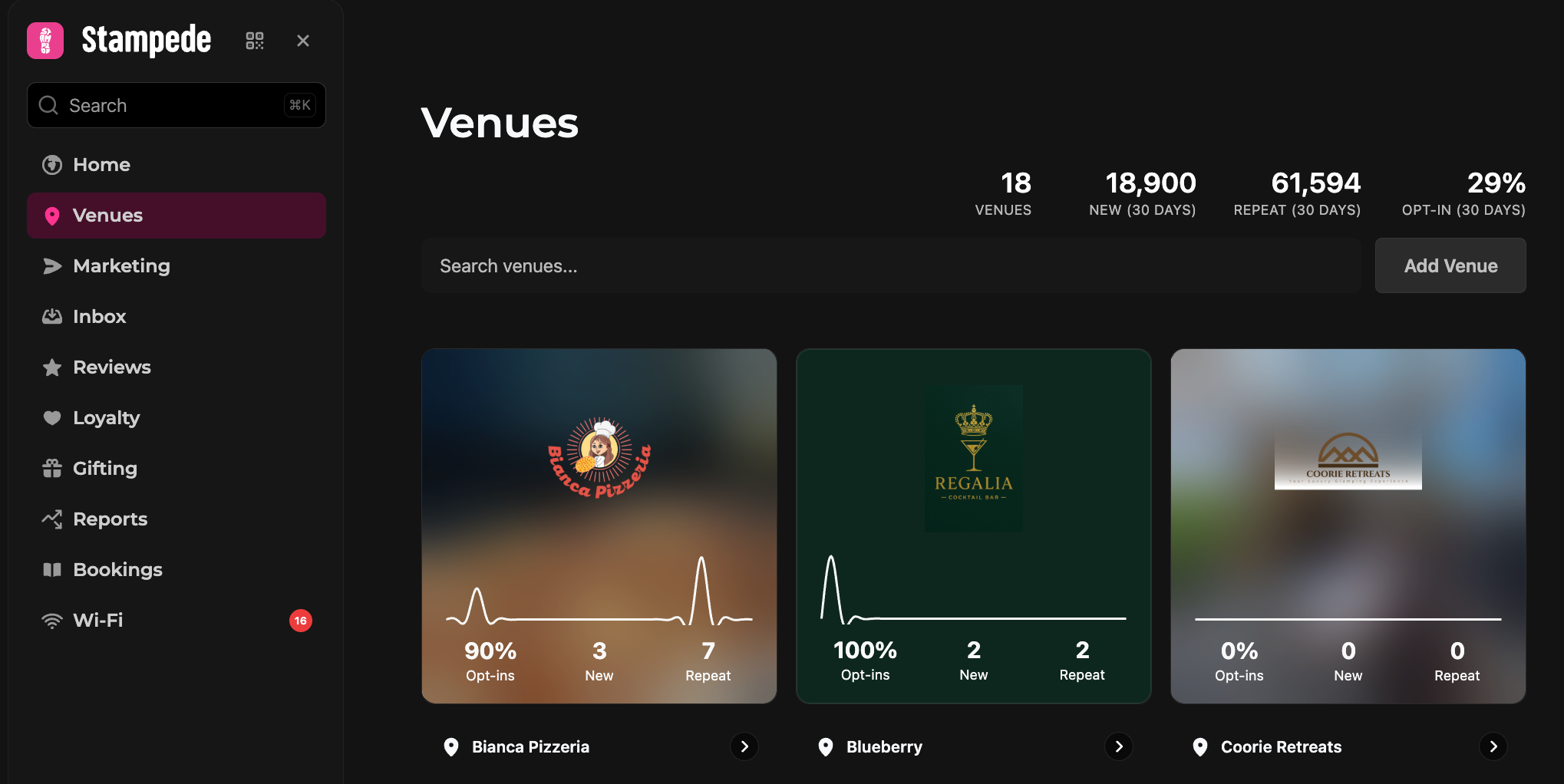This screenshot has height=784, width=1564.
Task: Click the Loyalty heart icon
Action: pyautogui.click(x=52, y=418)
